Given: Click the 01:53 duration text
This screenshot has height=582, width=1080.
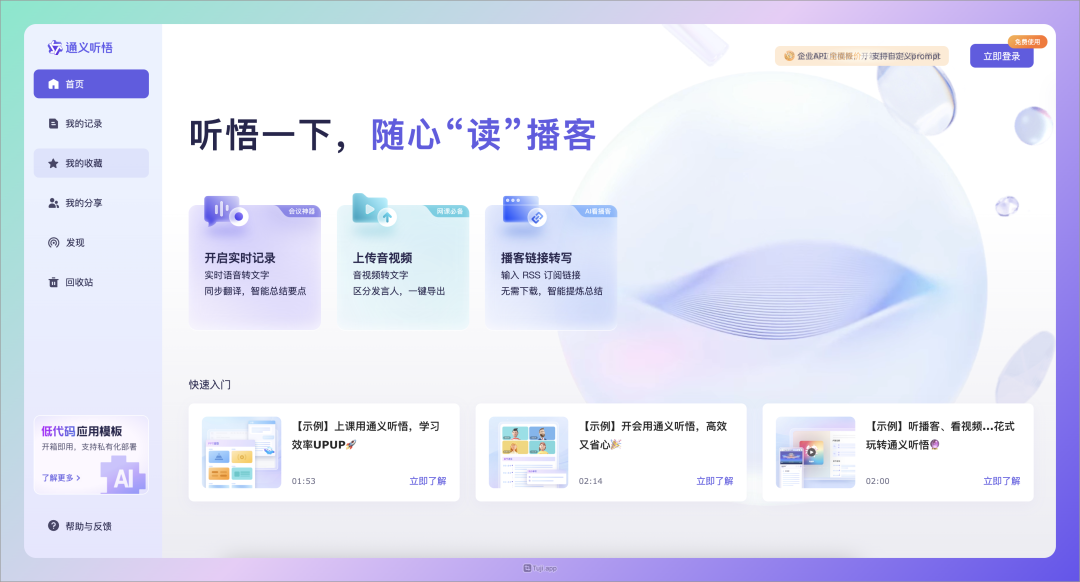Looking at the screenshot, I should click(x=304, y=481).
